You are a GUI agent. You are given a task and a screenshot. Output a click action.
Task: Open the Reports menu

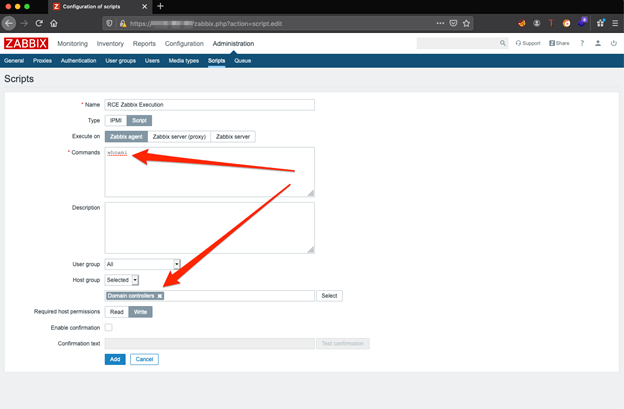(144, 43)
